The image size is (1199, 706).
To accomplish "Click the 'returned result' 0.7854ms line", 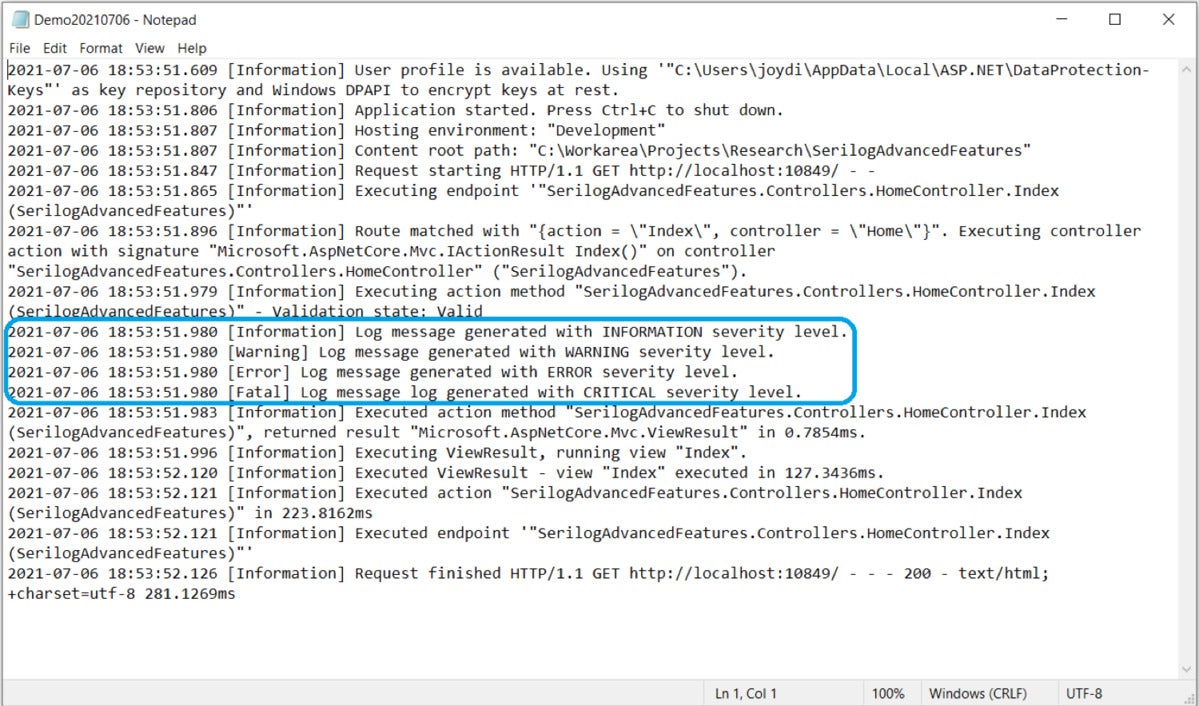I will (x=437, y=432).
